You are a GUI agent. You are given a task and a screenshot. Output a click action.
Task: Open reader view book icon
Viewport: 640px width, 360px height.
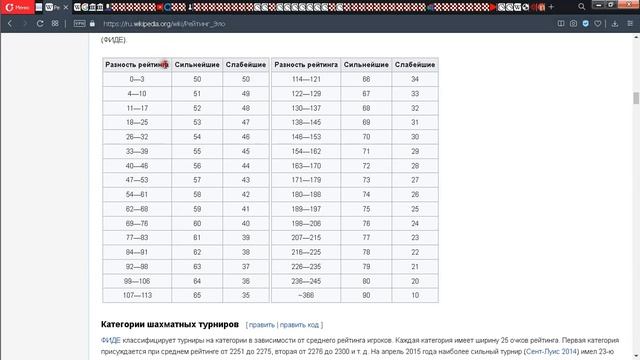point(561,24)
